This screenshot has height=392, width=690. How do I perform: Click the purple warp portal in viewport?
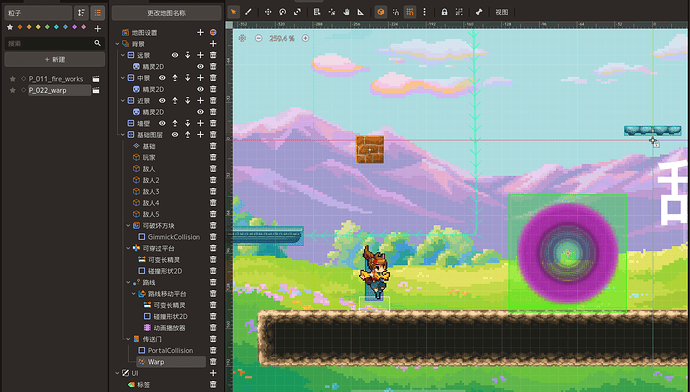pos(568,253)
